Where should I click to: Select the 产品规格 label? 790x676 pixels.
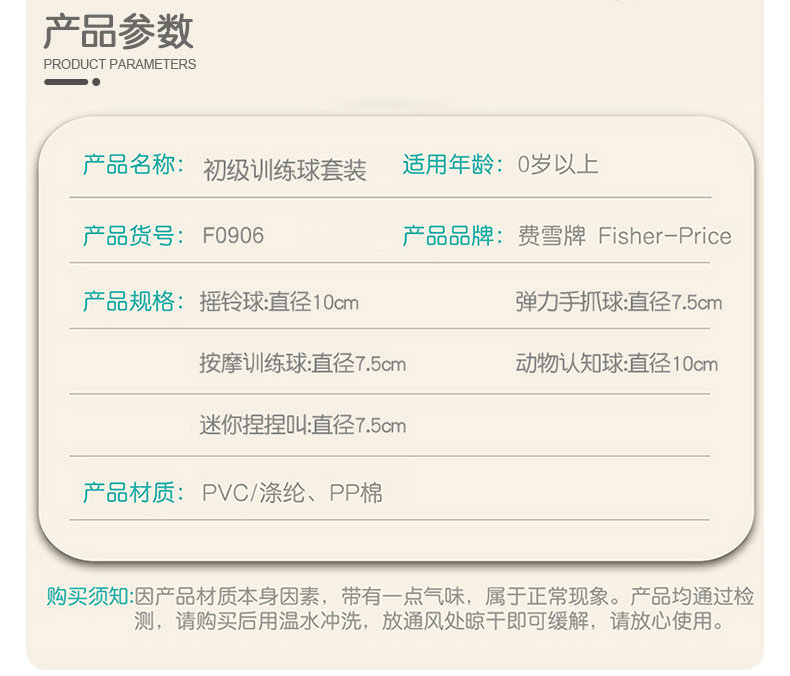pyautogui.click(x=134, y=301)
